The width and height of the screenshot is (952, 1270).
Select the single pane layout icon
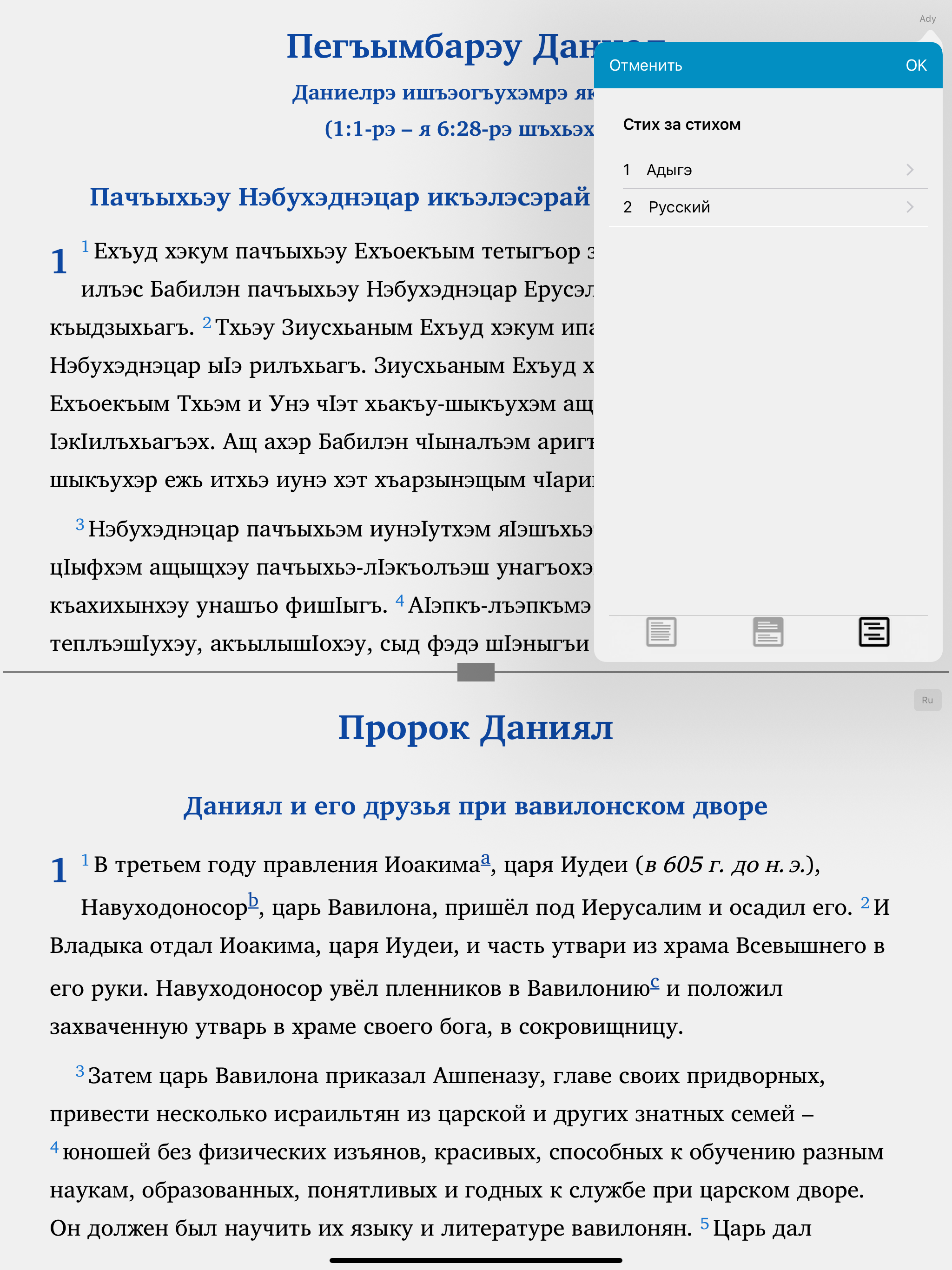coord(661,632)
